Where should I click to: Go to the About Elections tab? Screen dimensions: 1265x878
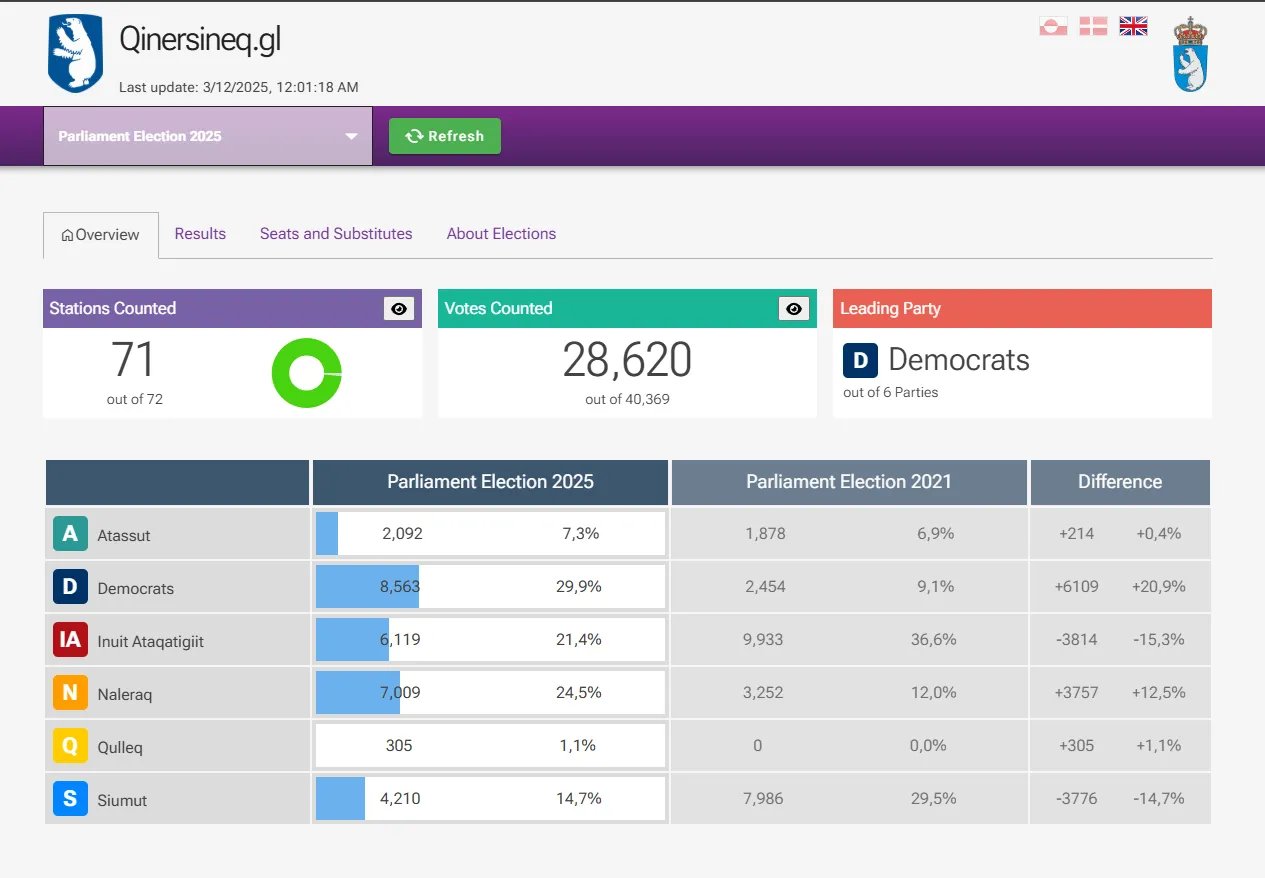tap(501, 234)
